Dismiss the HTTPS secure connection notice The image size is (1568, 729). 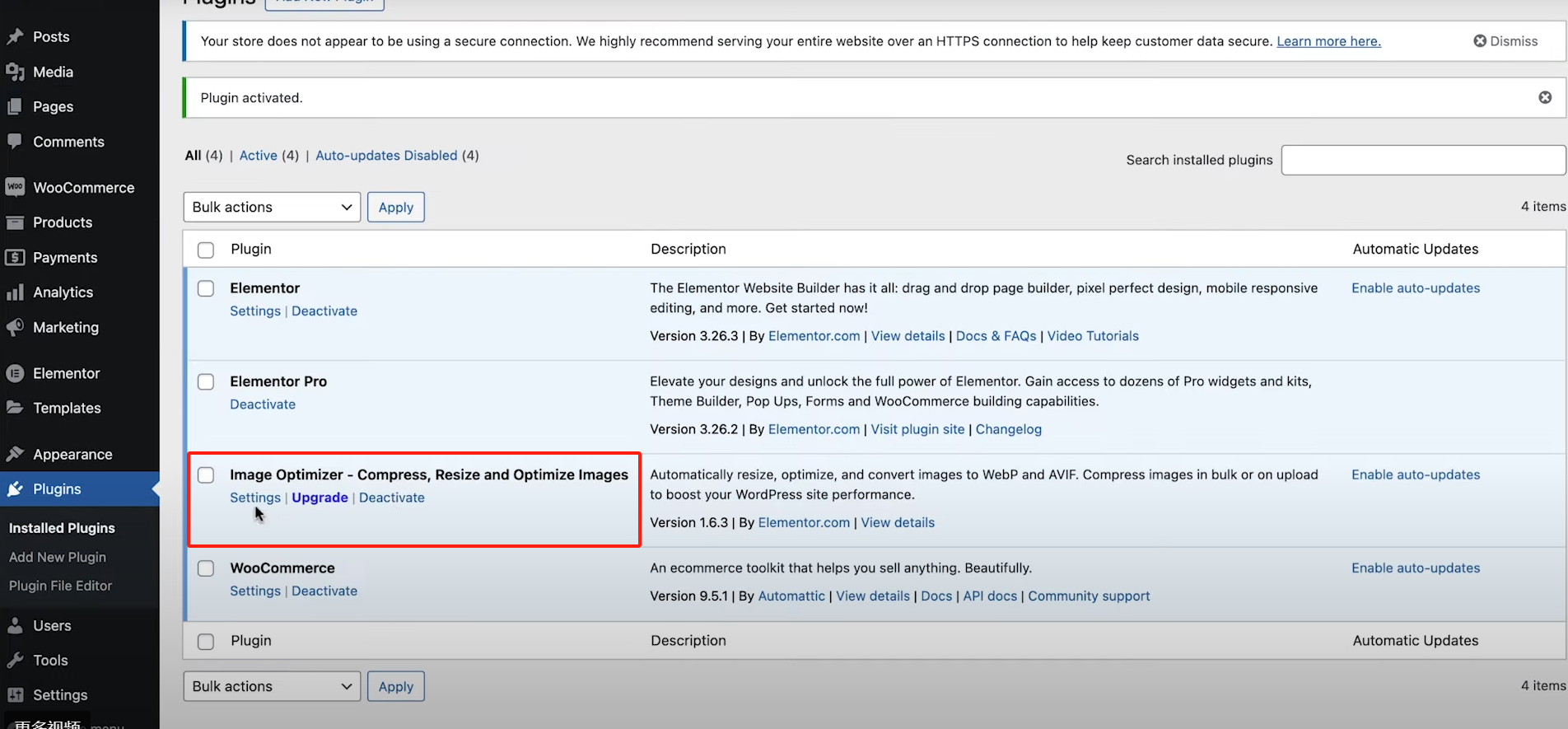(1505, 41)
